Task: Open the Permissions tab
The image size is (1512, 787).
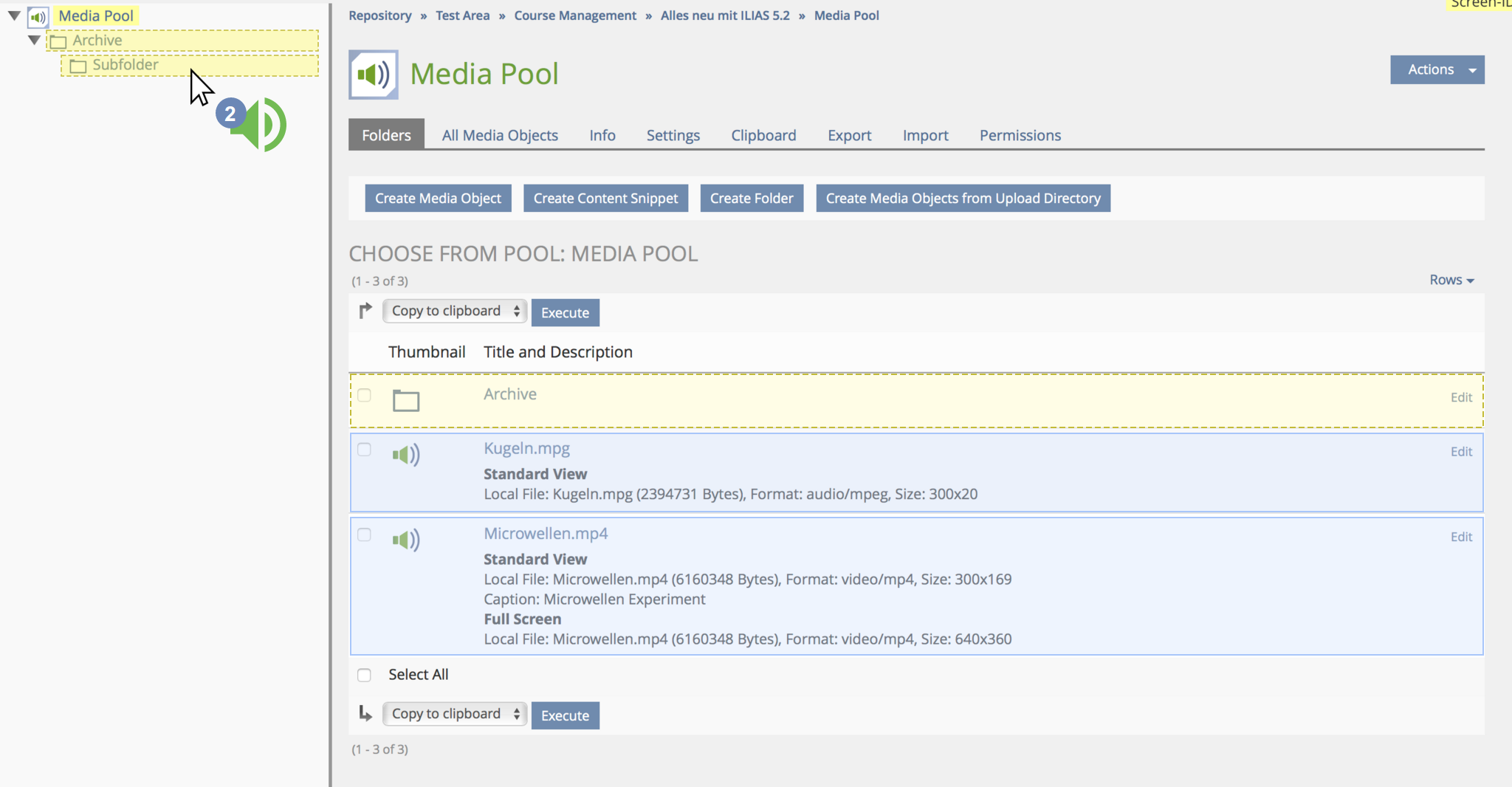Action: pyautogui.click(x=1020, y=135)
